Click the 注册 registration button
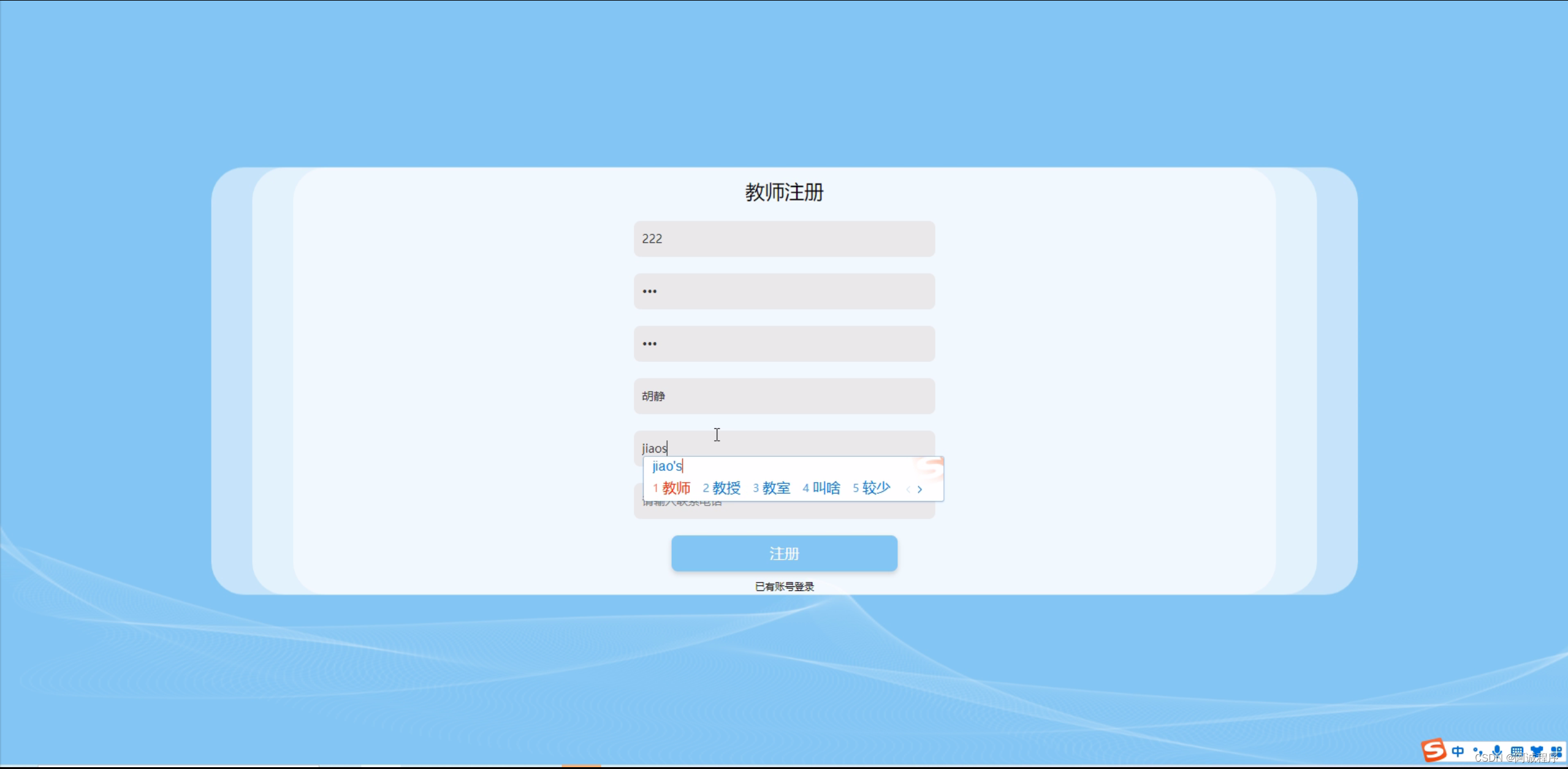 784,553
